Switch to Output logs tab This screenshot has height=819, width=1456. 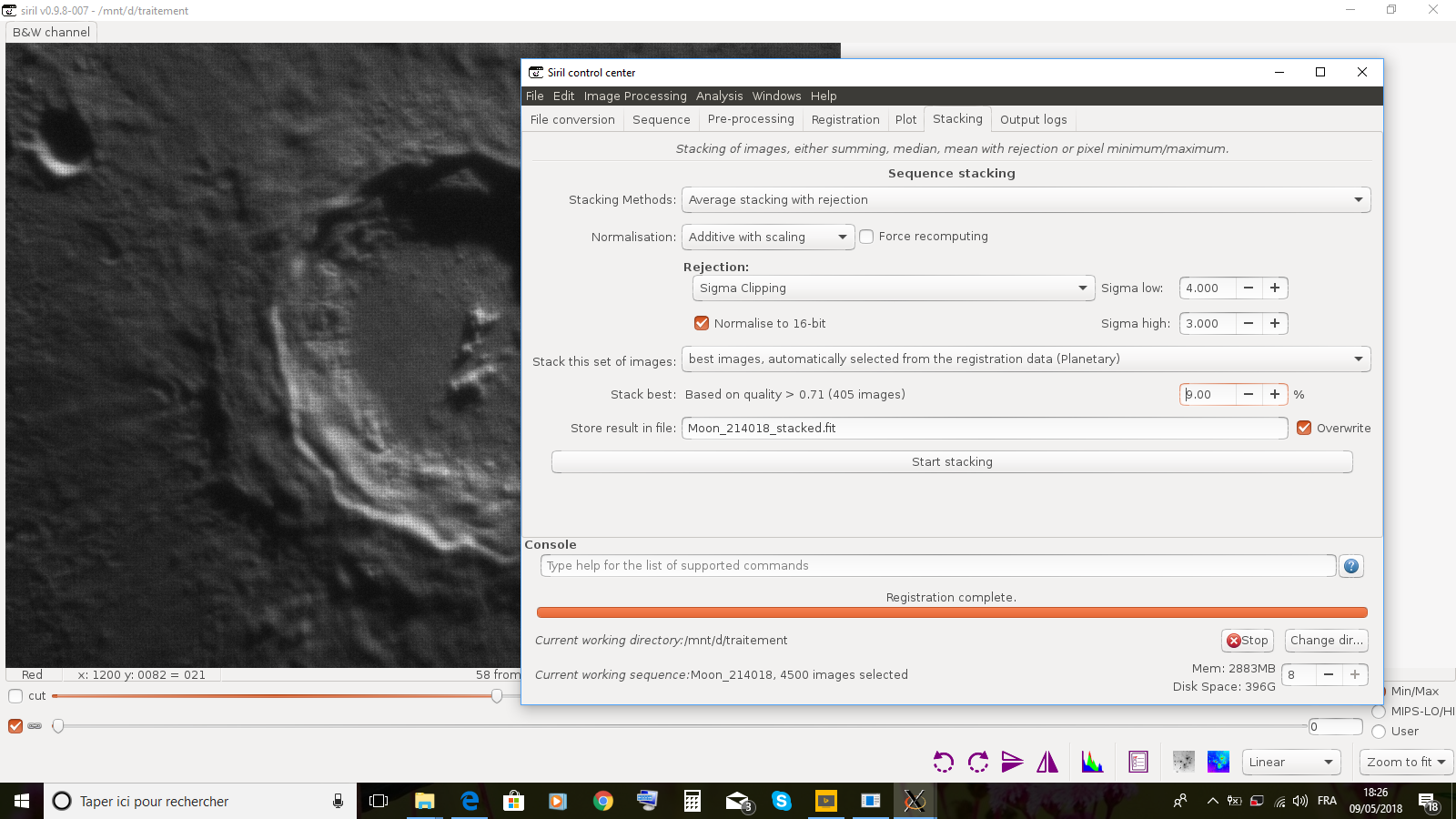point(1034,119)
